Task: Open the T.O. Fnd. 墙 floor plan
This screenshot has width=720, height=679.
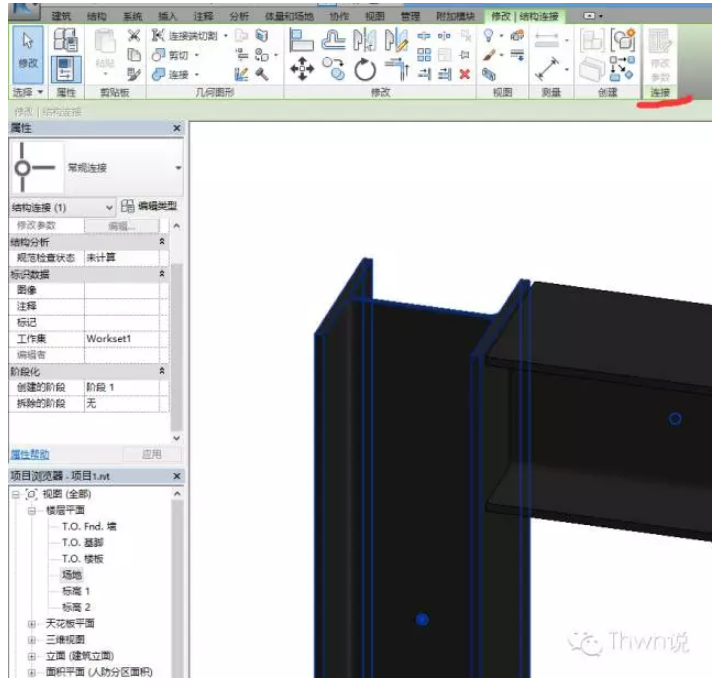Action: click(x=89, y=526)
